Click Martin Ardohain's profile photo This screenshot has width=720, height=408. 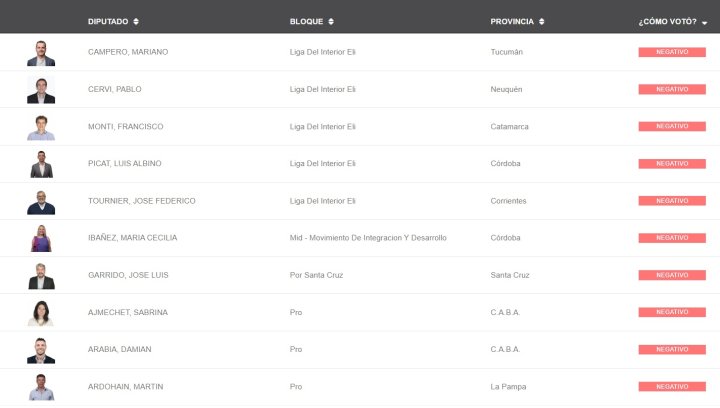click(x=41, y=388)
